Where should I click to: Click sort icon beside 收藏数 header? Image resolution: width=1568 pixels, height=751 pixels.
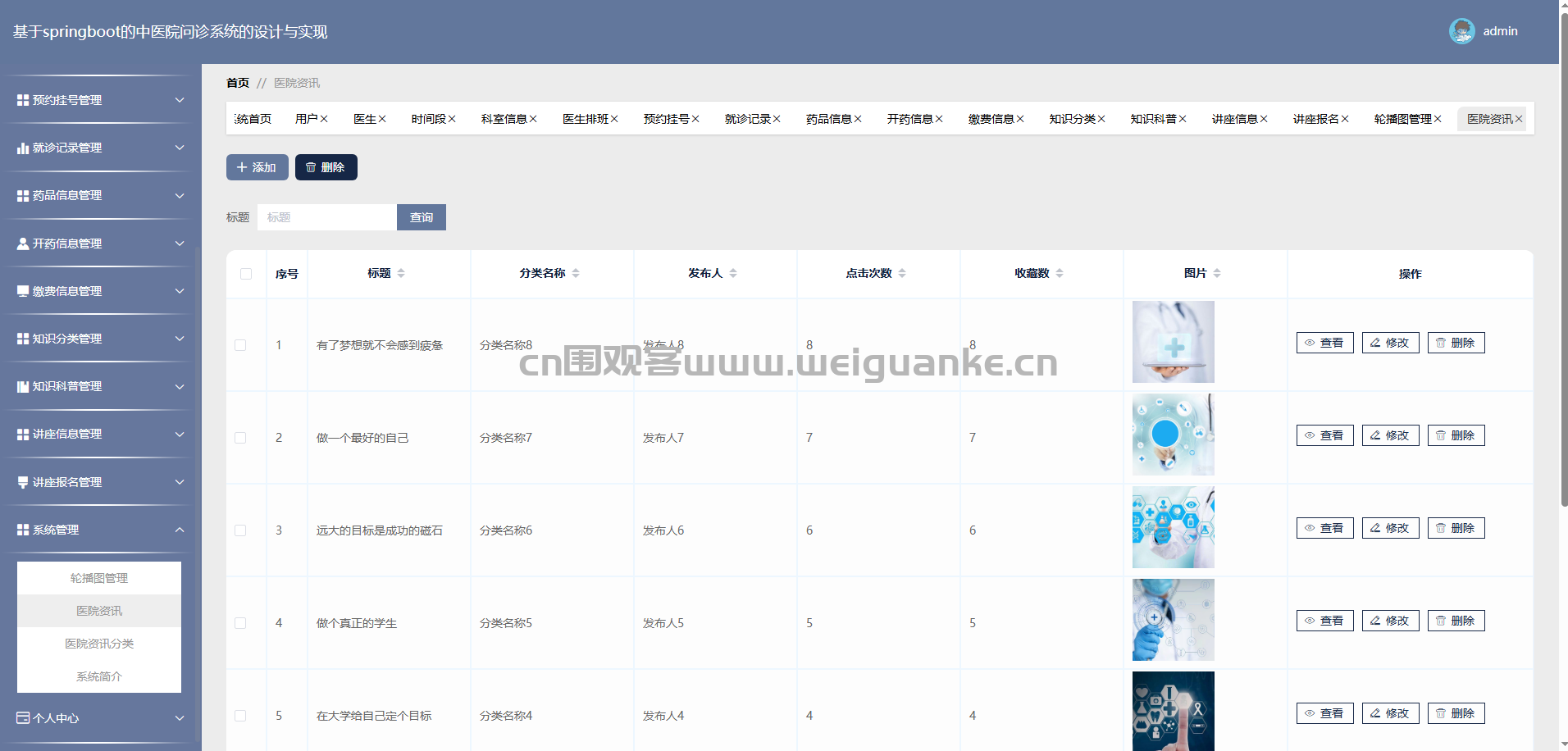tap(1060, 273)
